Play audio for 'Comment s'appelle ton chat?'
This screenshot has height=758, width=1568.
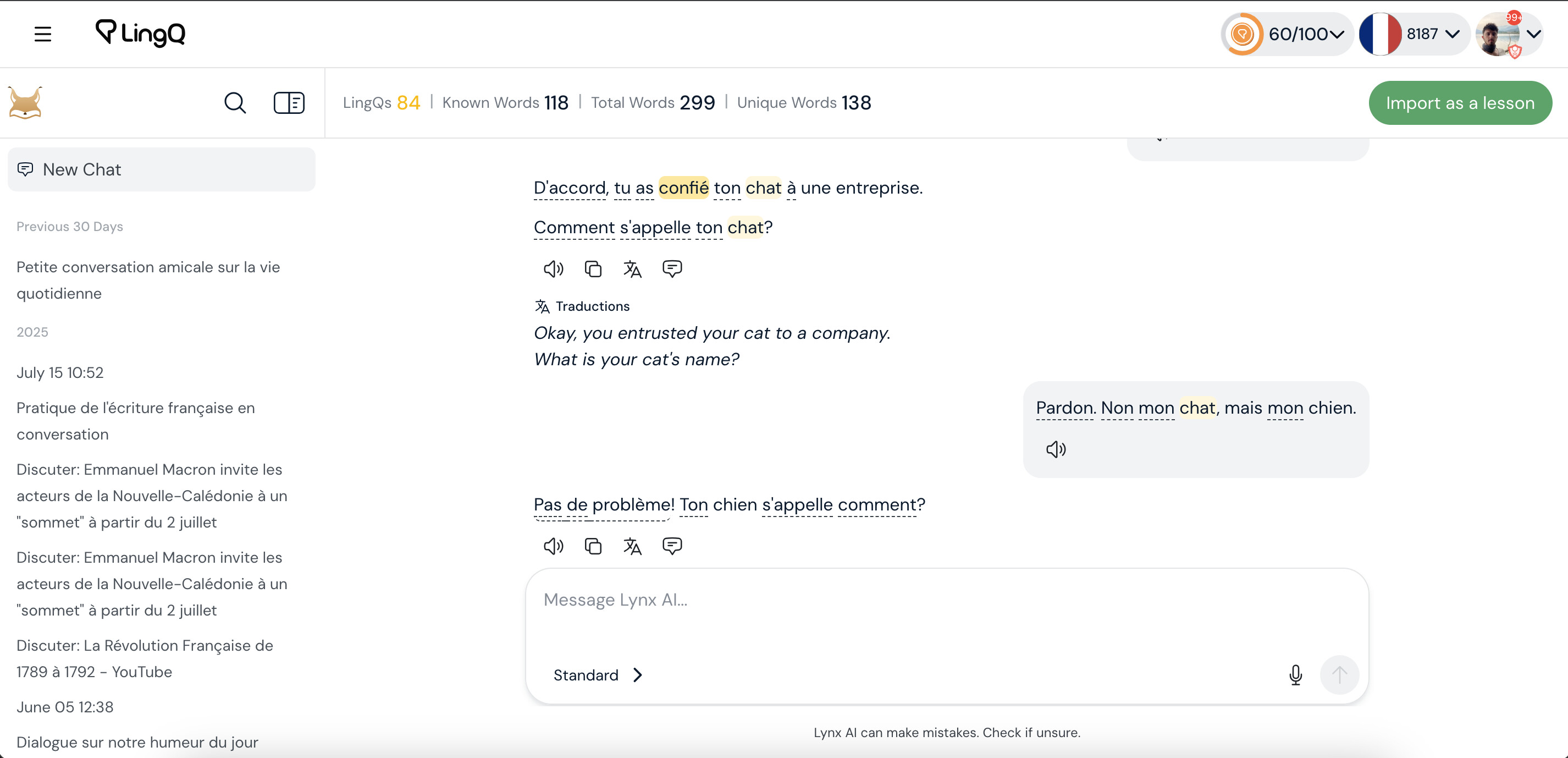[553, 268]
